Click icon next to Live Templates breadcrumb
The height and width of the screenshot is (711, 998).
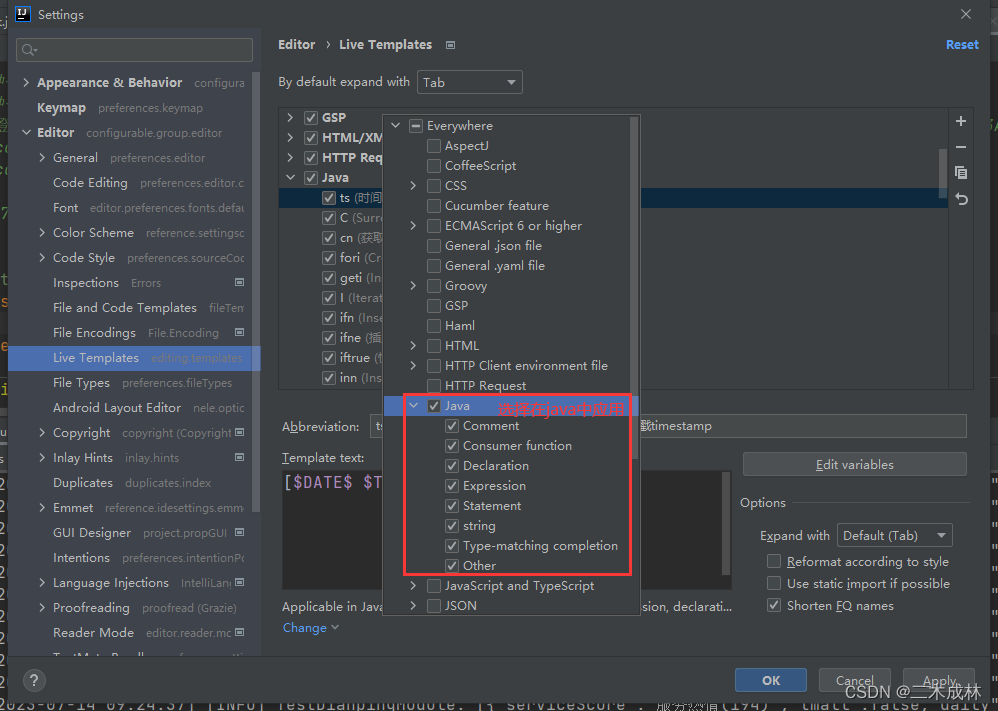(x=451, y=45)
